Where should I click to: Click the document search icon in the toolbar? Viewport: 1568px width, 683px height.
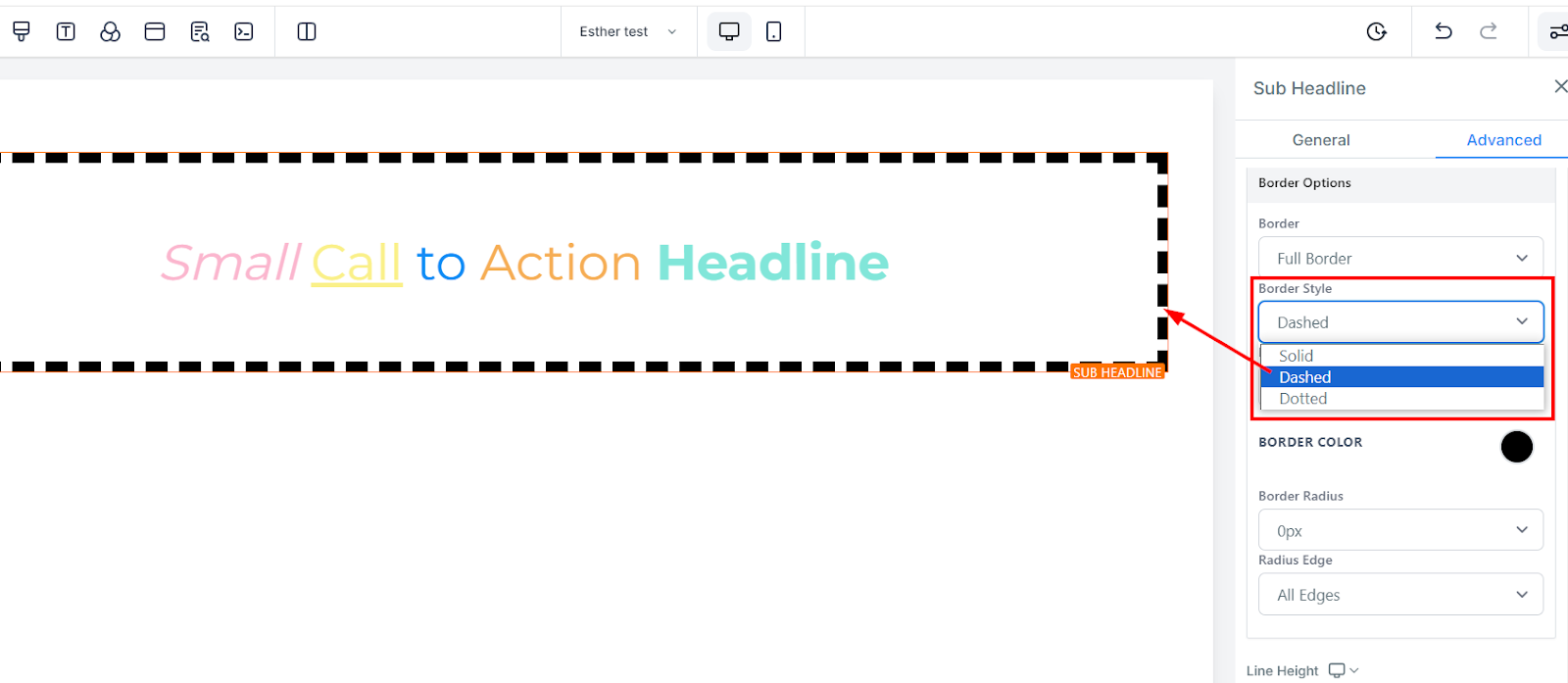pos(200,31)
